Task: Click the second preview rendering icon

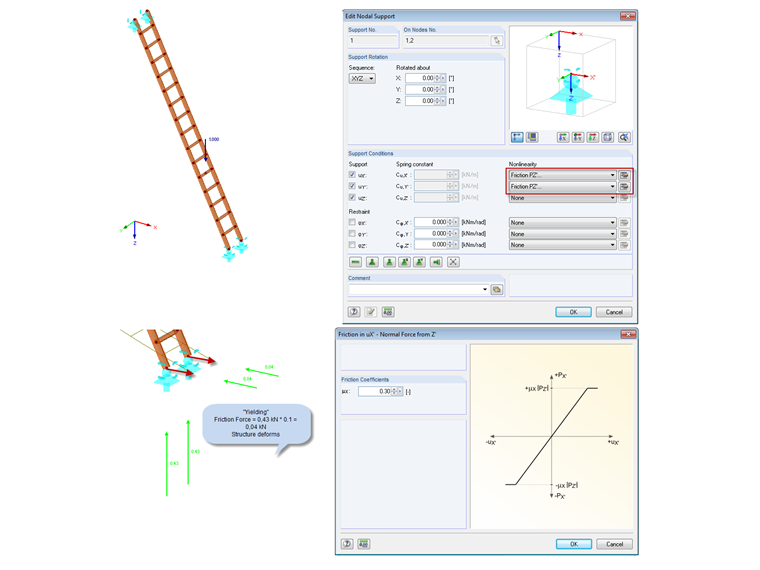Action: pyautogui.click(x=532, y=137)
